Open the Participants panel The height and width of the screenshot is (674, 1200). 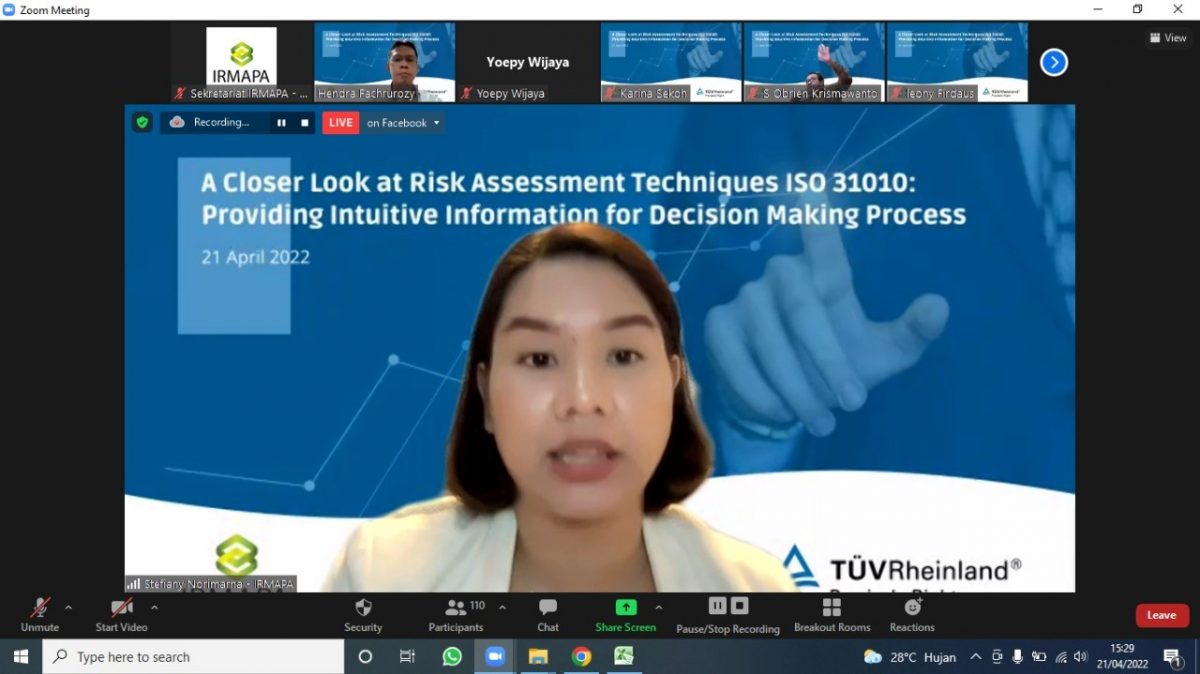(456, 608)
